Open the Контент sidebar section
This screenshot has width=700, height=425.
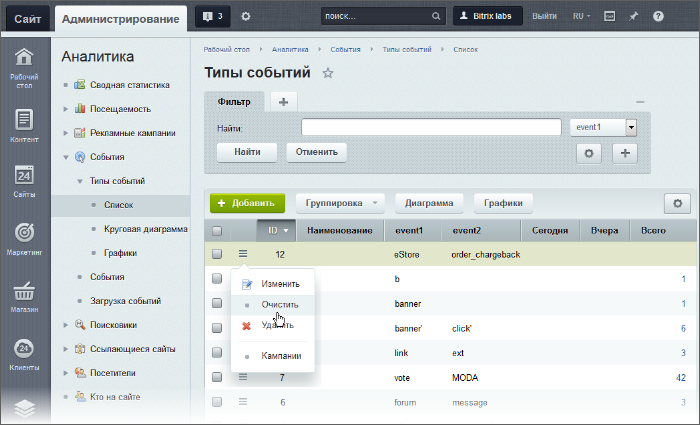point(25,125)
